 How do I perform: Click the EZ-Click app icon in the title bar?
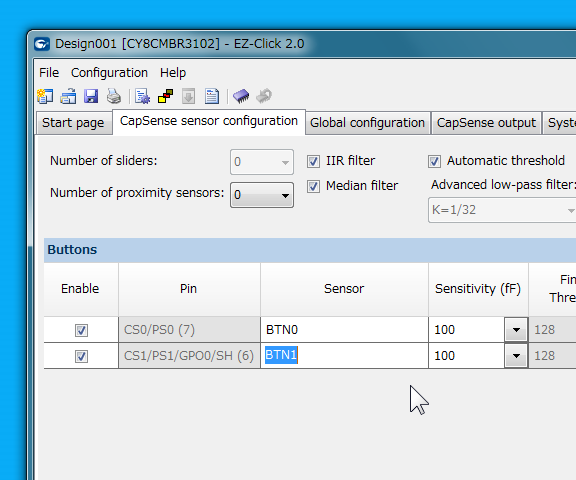point(42,44)
